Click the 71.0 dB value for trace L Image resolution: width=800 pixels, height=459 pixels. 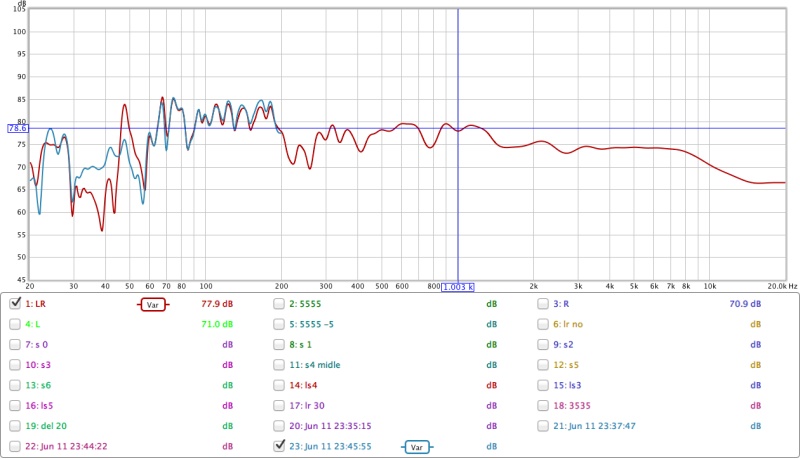[217, 324]
